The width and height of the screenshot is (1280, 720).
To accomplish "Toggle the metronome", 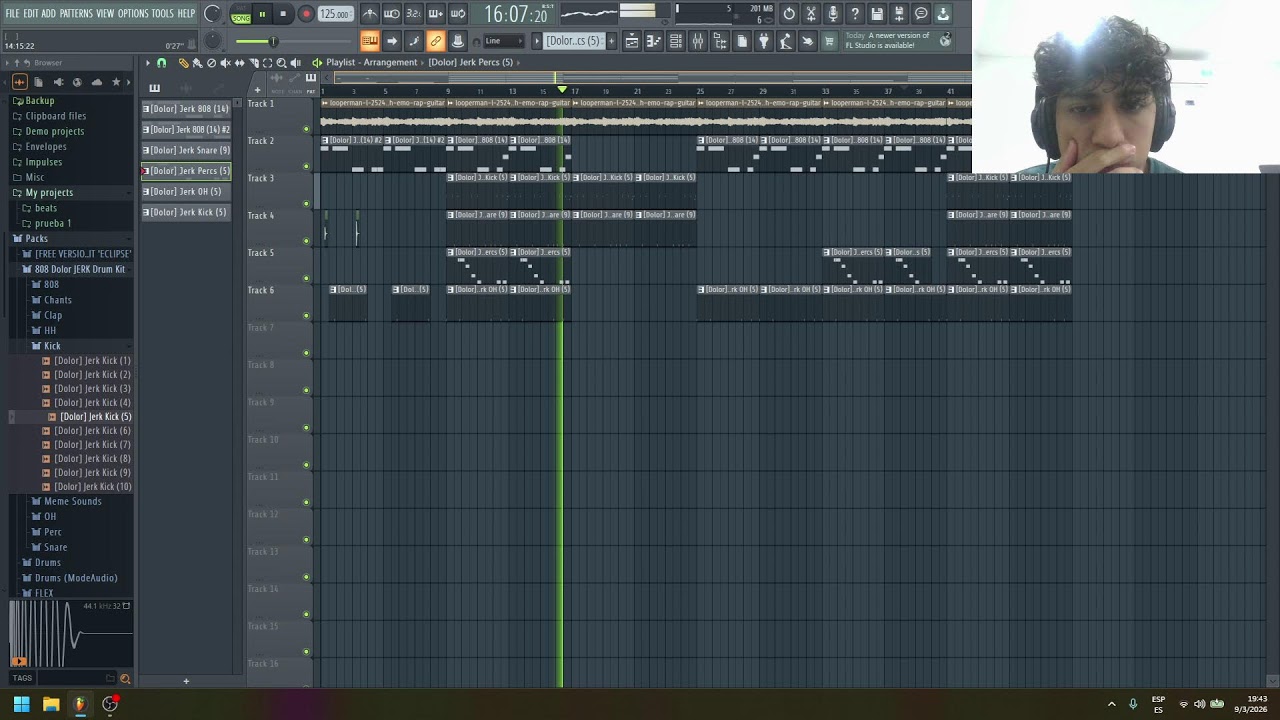I will (371, 14).
